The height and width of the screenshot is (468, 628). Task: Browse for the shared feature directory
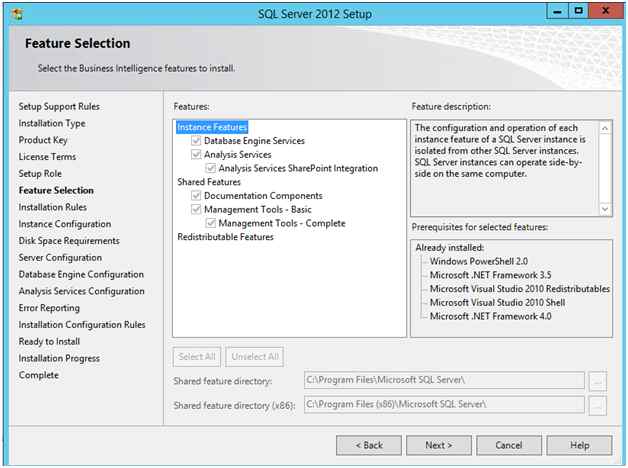(x=598, y=381)
